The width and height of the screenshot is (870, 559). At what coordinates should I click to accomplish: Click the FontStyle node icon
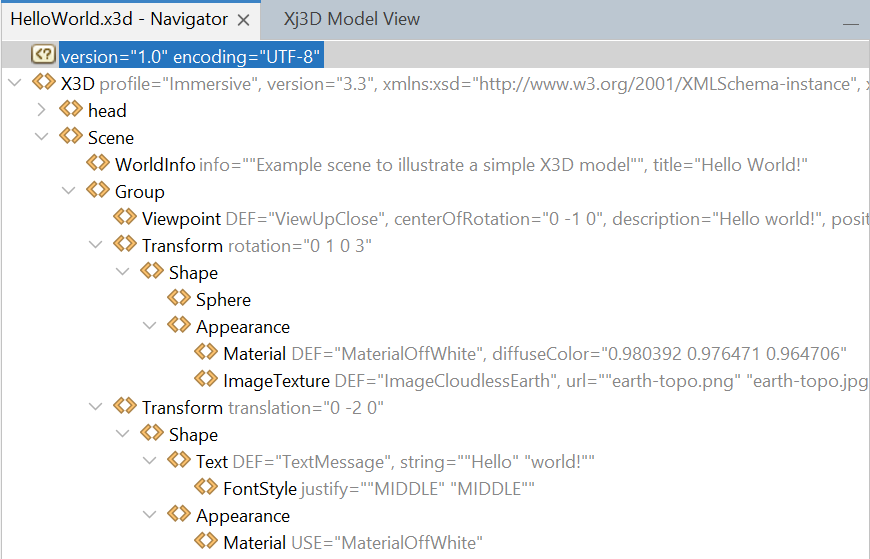coord(206,488)
